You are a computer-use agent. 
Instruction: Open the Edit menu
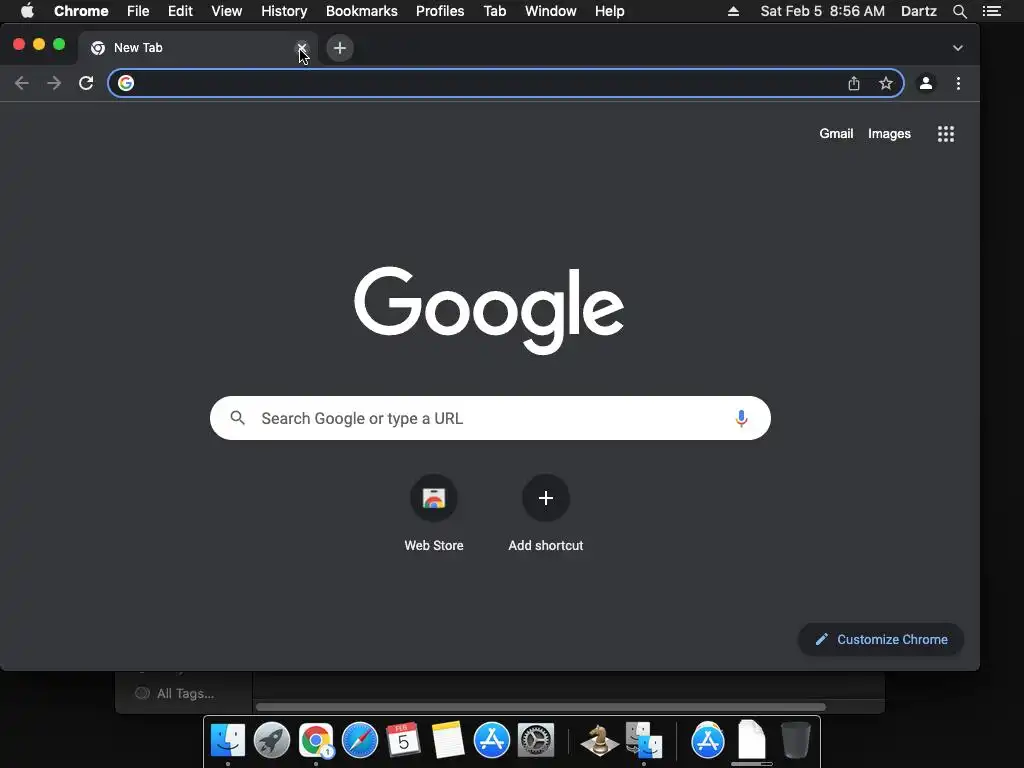180,11
